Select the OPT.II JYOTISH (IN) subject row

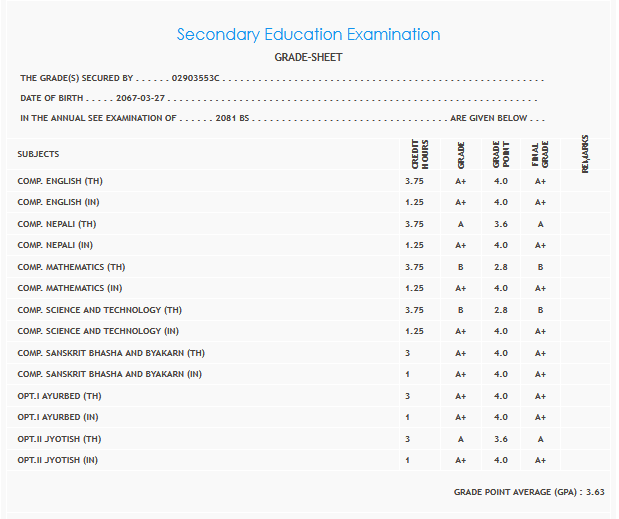click(x=59, y=460)
